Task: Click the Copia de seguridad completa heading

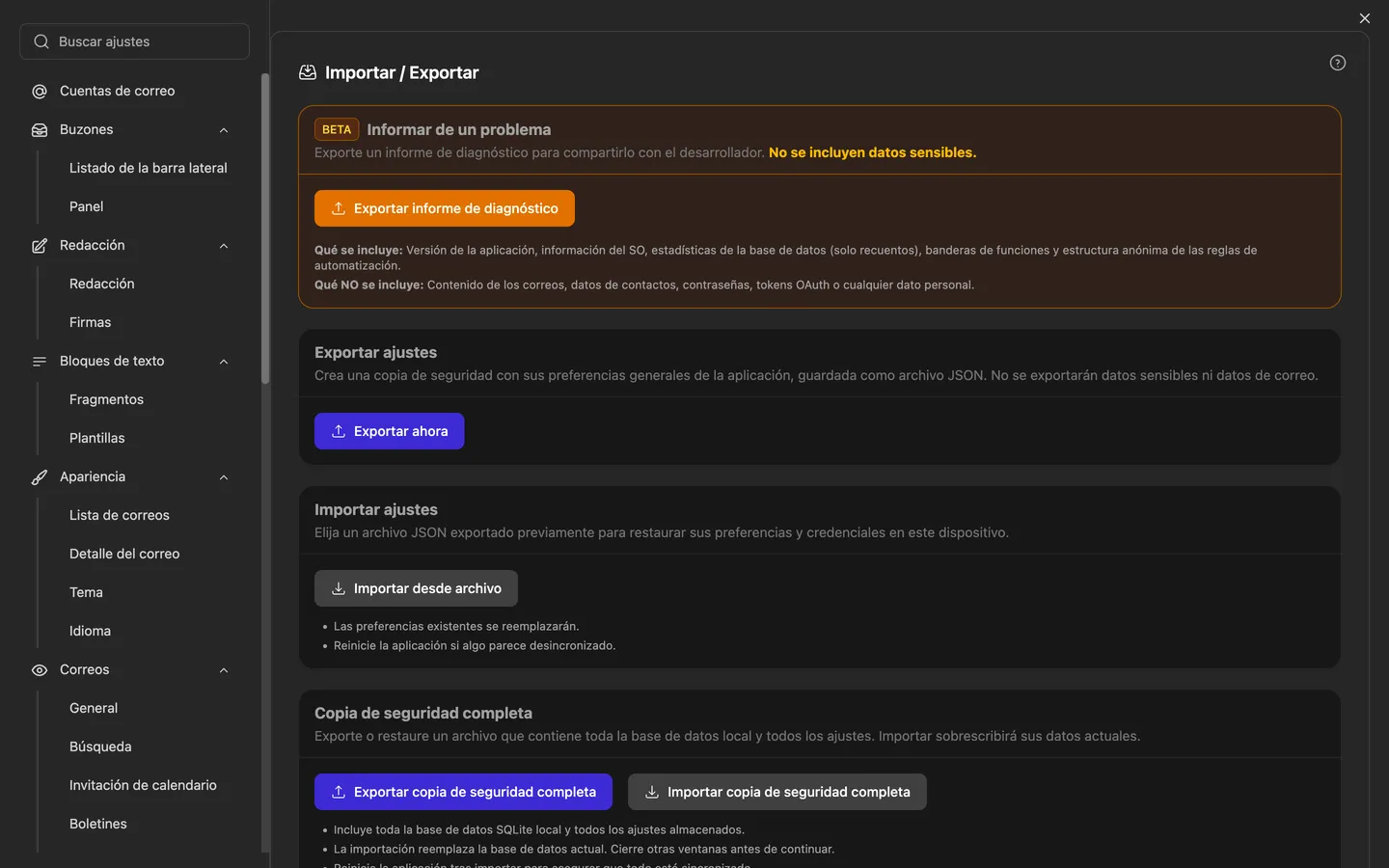Action: tap(423, 714)
